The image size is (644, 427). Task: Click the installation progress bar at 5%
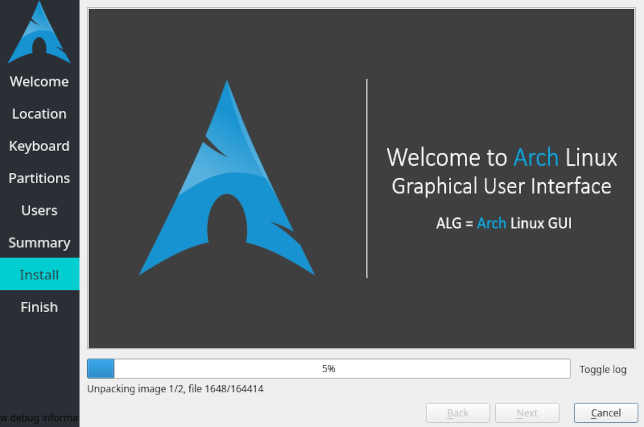(x=329, y=369)
